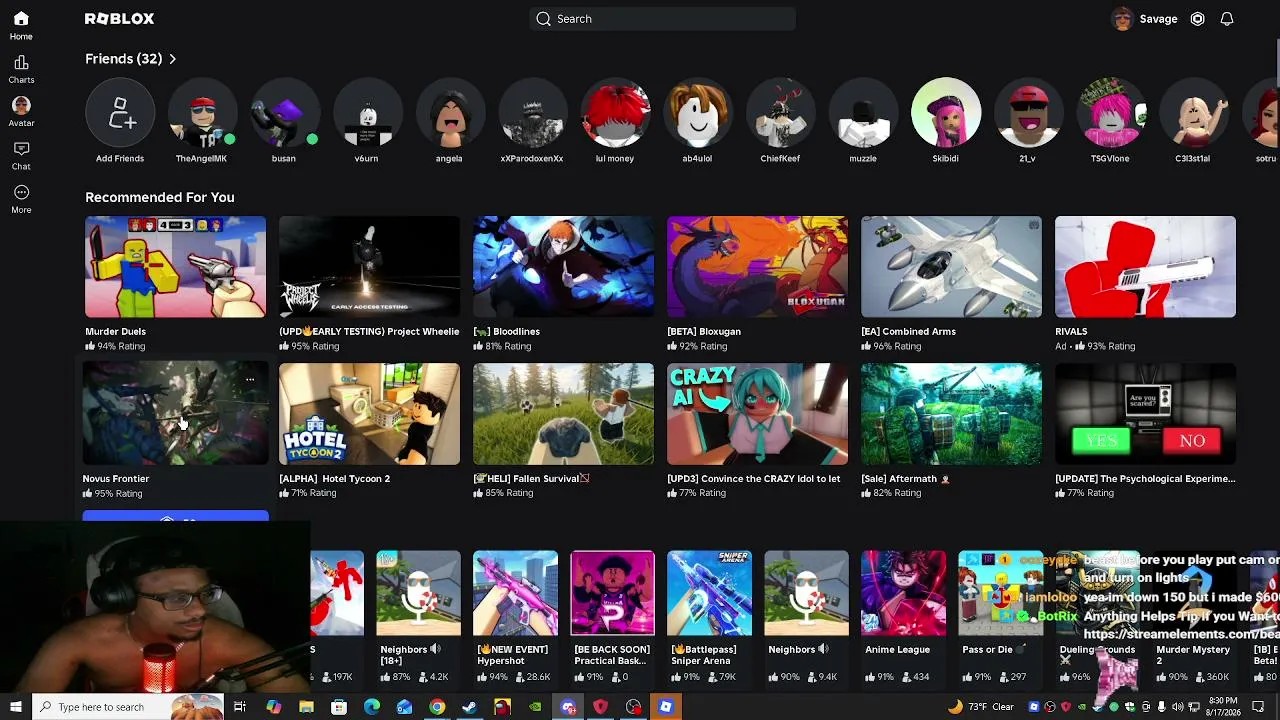Open File Explorer from the taskbar

306,707
